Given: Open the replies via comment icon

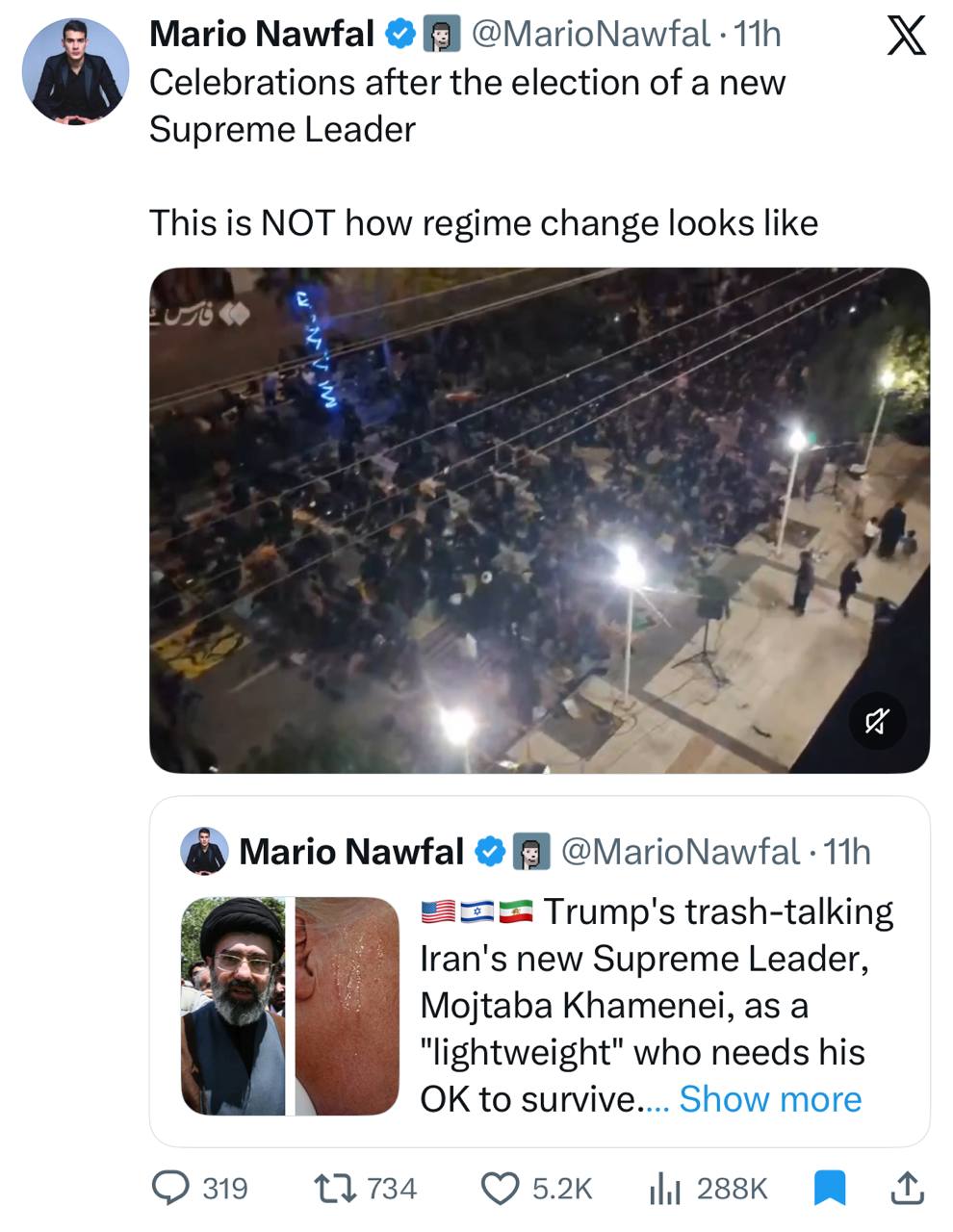Looking at the screenshot, I should 171,1189.
